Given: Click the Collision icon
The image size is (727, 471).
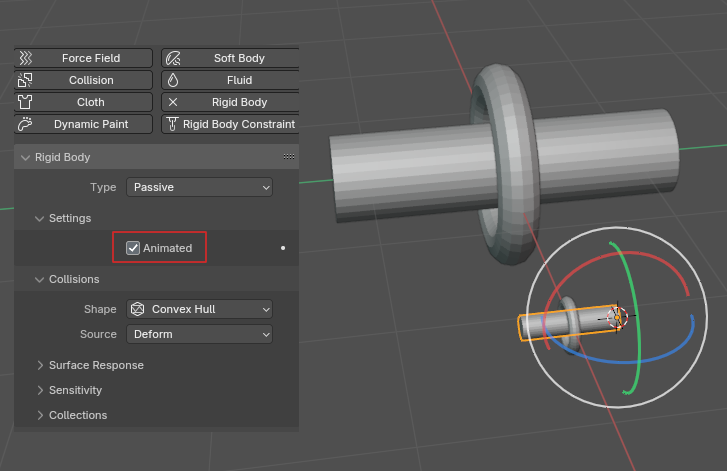Looking at the screenshot, I should tap(25, 80).
